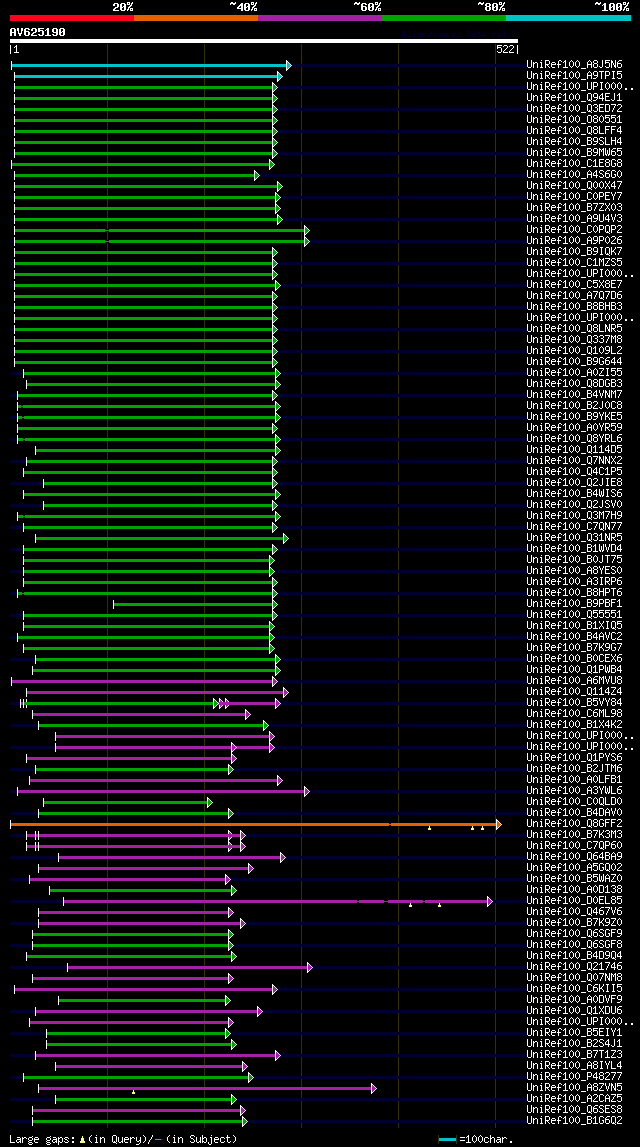This screenshot has height=1147, width=640.
Task: Click the orange ~40% identity legend segment
Action: (196, 18)
